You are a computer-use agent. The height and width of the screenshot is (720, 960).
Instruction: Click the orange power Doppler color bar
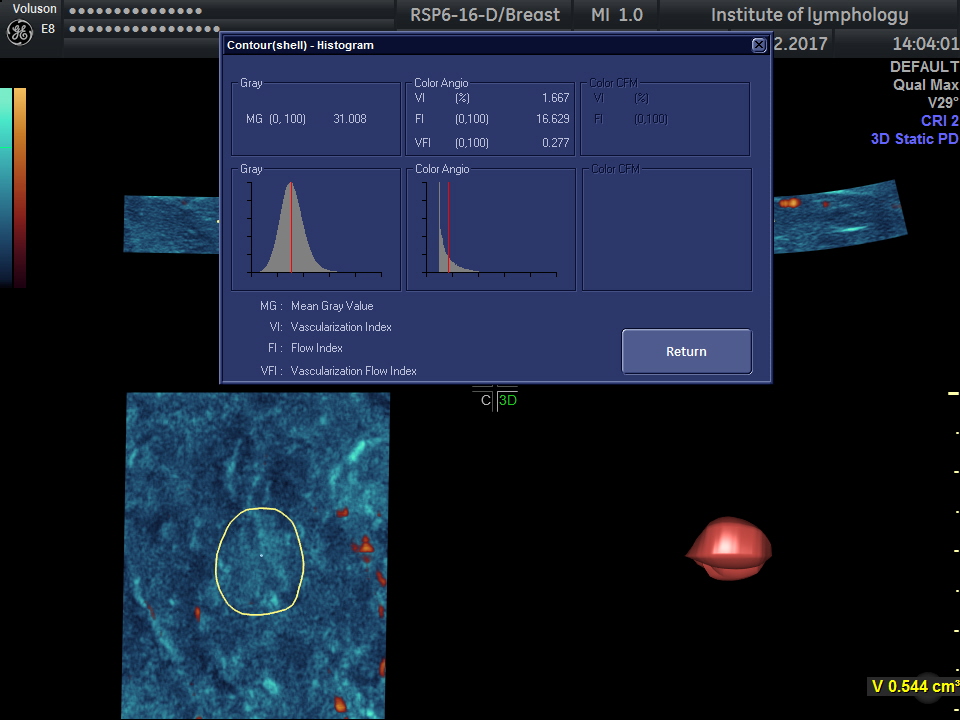click(x=20, y=185)
